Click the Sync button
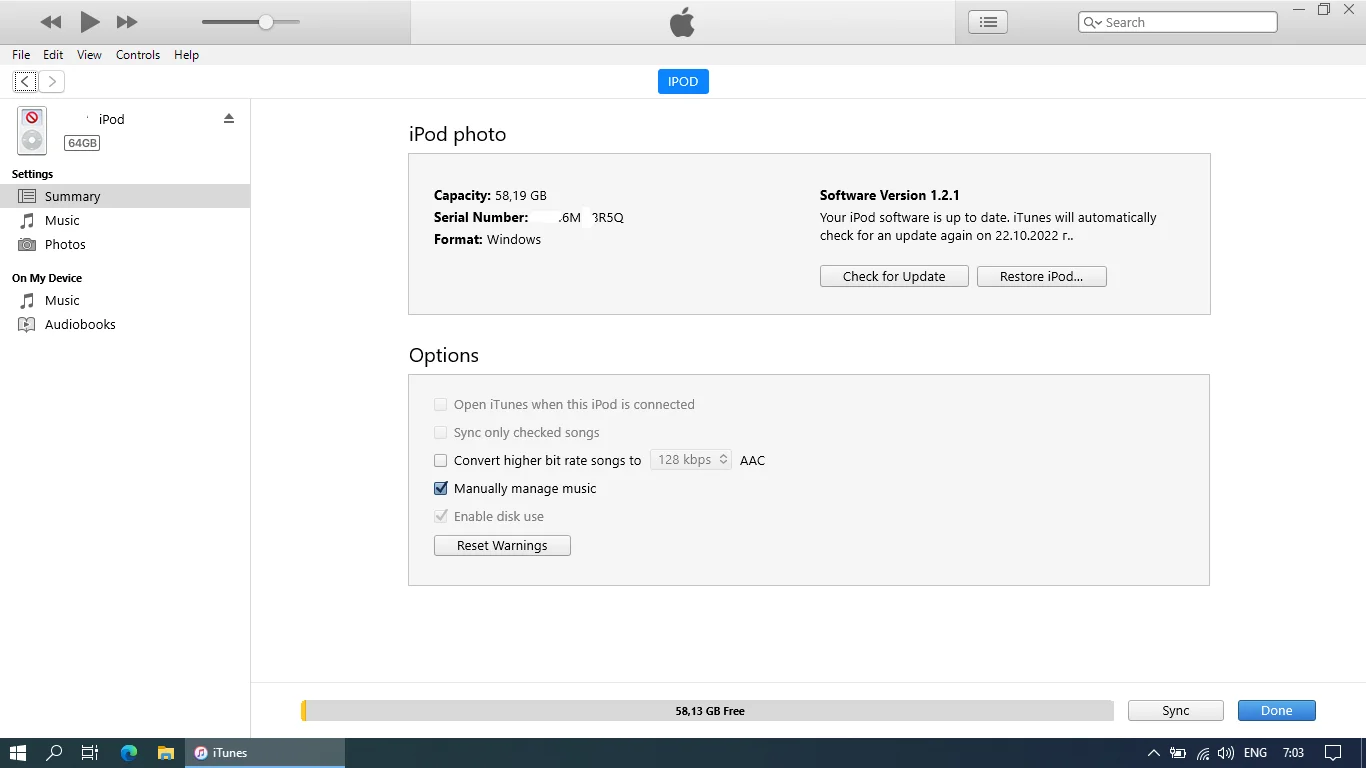The image size is (1366, 768). click(1176, 711)
